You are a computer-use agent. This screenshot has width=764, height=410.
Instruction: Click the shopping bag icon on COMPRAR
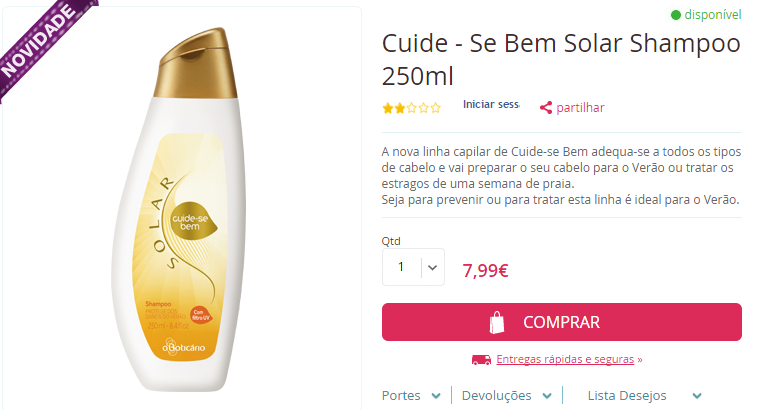click(497, 322)
